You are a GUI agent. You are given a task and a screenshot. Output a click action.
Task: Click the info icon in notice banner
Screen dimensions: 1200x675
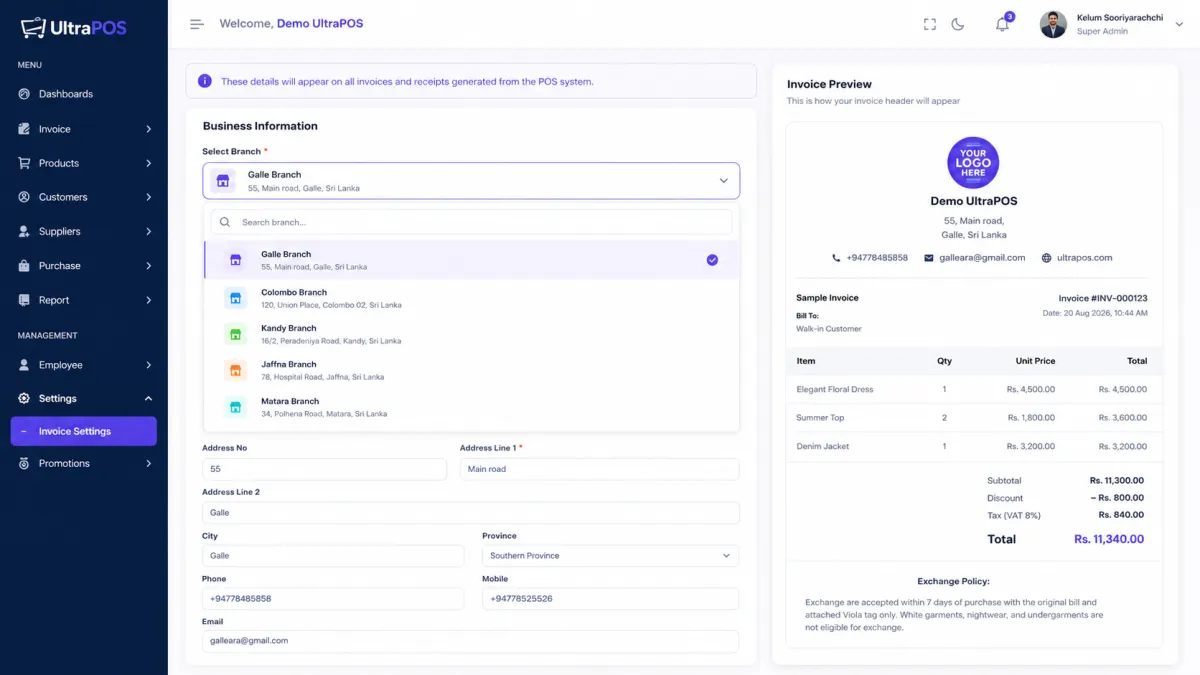click(x=205, y=81)
